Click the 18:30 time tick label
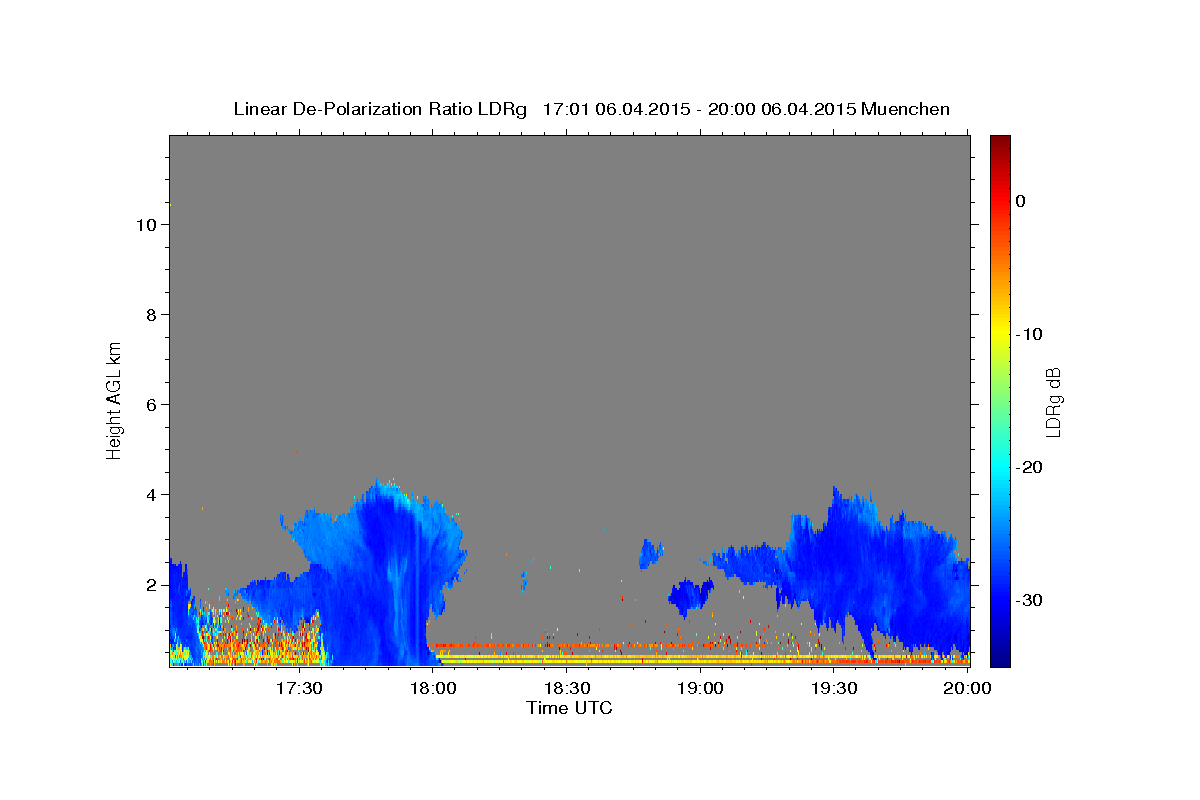The width and height of the screenshot is (1200, 800). tap(566, 688)
